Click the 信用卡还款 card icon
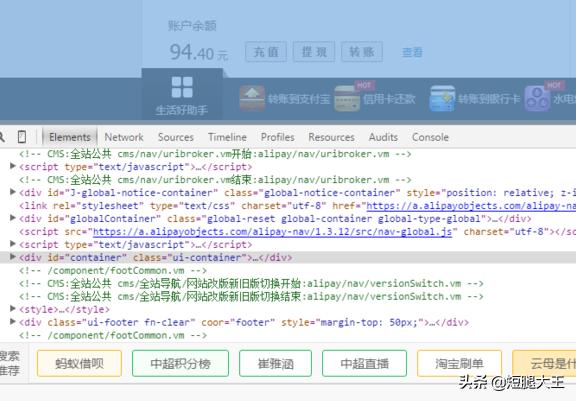The image size is (576, 401). (x=347, y=98)
